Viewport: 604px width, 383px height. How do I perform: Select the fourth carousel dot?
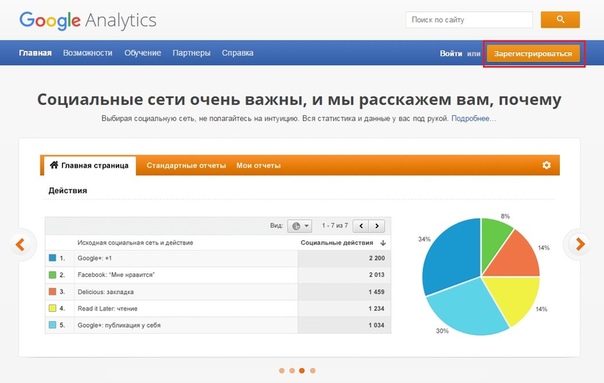point(313,371)
